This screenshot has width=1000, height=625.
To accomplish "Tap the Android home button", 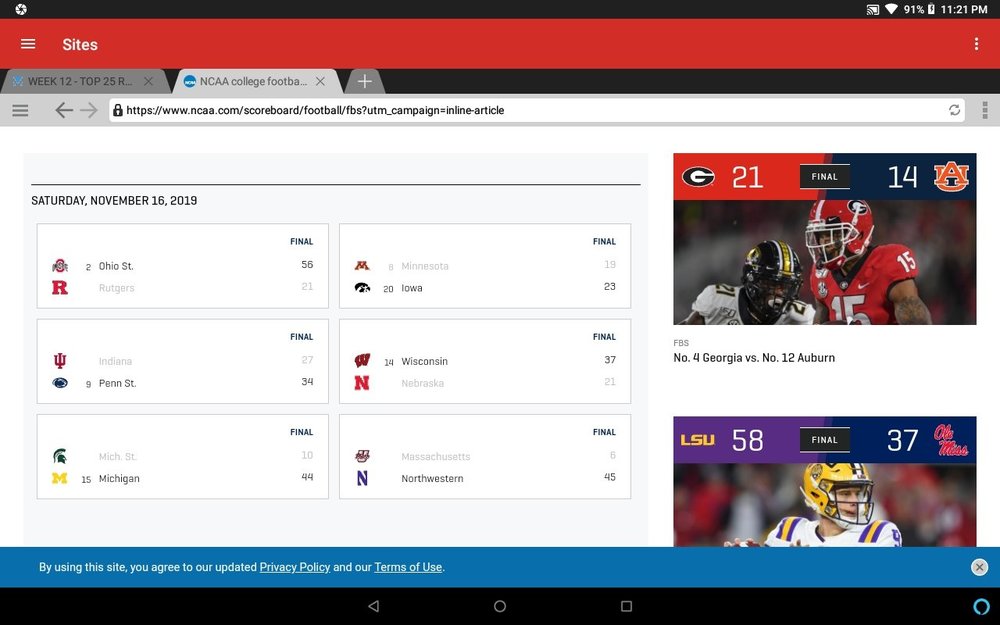I will click(x=500, y=606).
